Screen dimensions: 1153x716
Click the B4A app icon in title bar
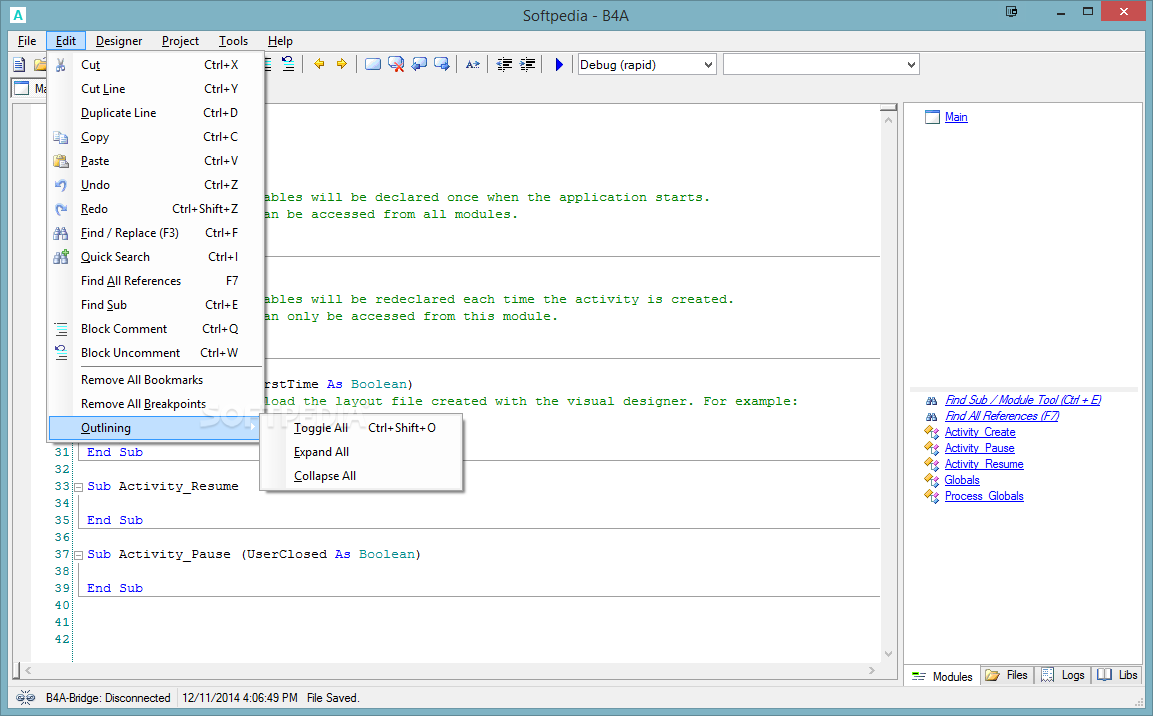click(18, 15)
